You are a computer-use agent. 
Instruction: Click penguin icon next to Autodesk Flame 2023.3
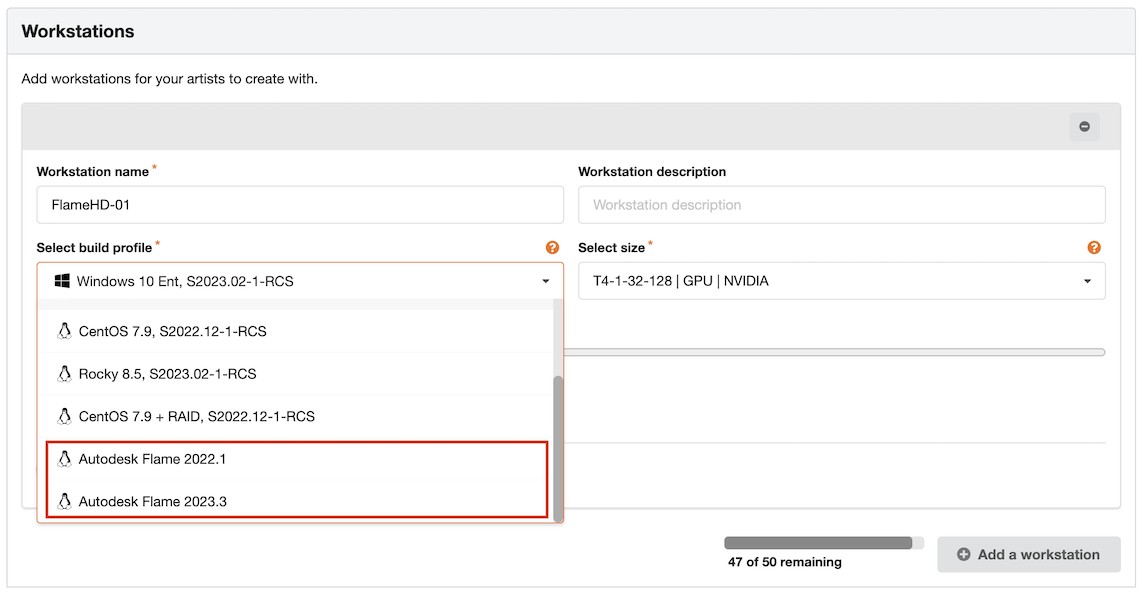65,501
